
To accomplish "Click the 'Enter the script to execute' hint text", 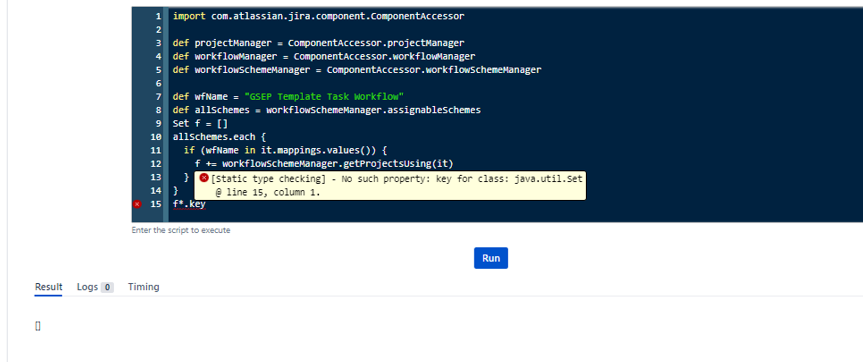I will pos(181,231).
